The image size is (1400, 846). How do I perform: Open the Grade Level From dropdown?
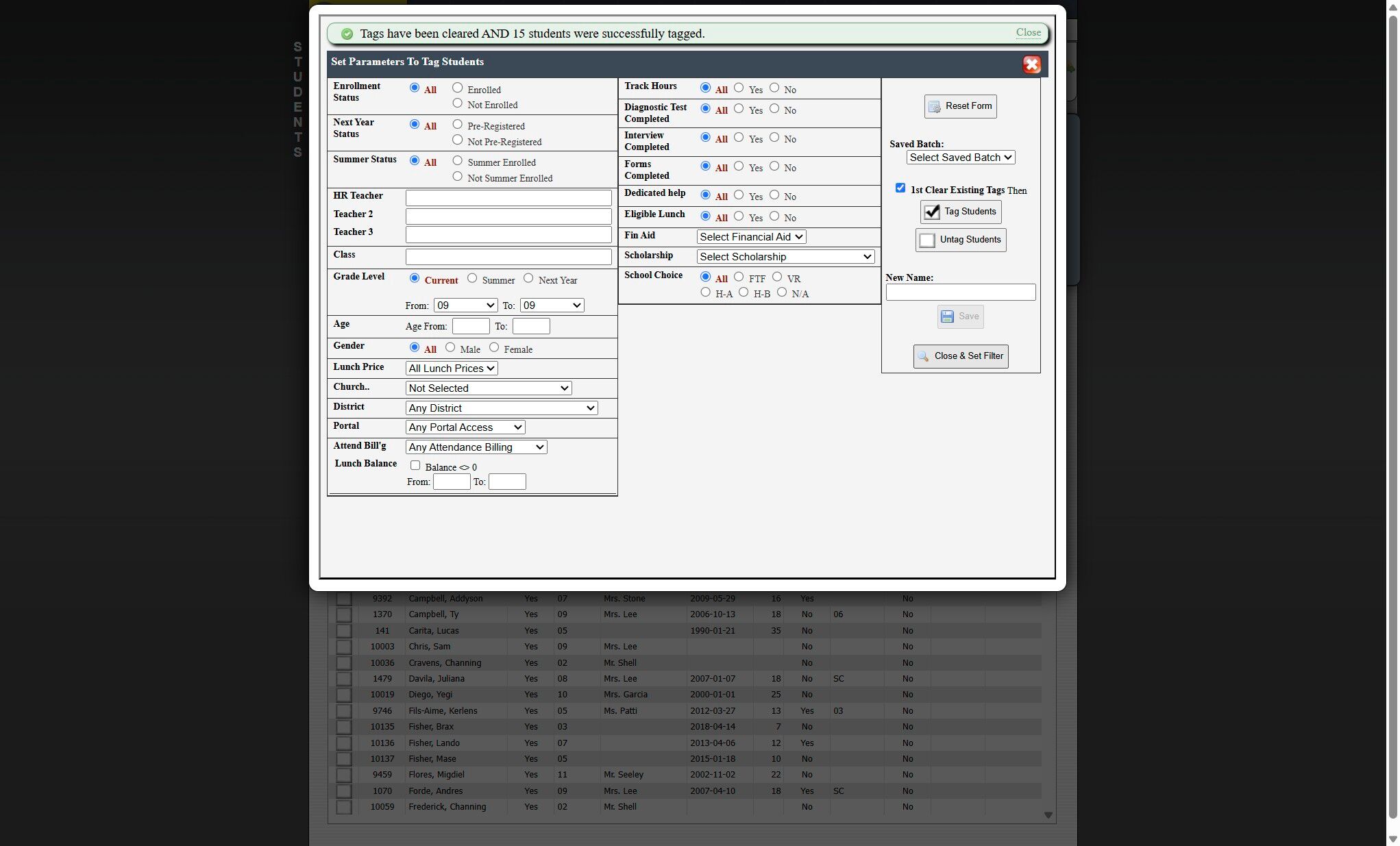click(x=465, y=306)
